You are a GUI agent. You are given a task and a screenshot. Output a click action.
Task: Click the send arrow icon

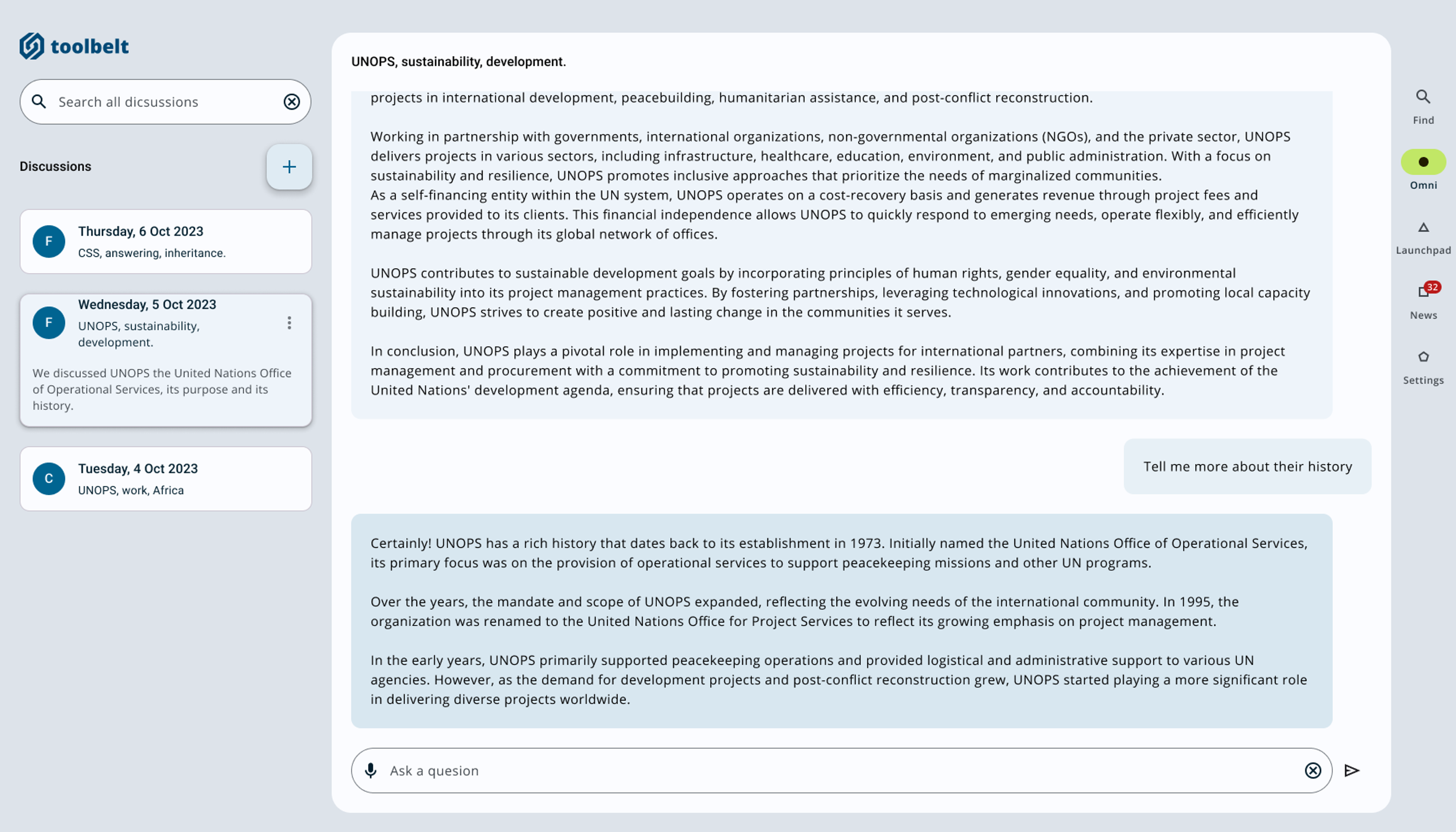[x=1352, y=770]
